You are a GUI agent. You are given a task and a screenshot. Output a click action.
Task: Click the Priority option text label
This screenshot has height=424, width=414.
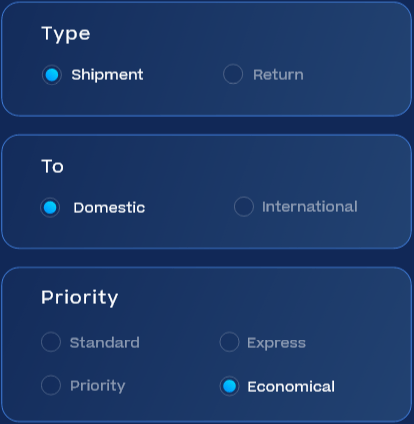click(x=98, y=386)
